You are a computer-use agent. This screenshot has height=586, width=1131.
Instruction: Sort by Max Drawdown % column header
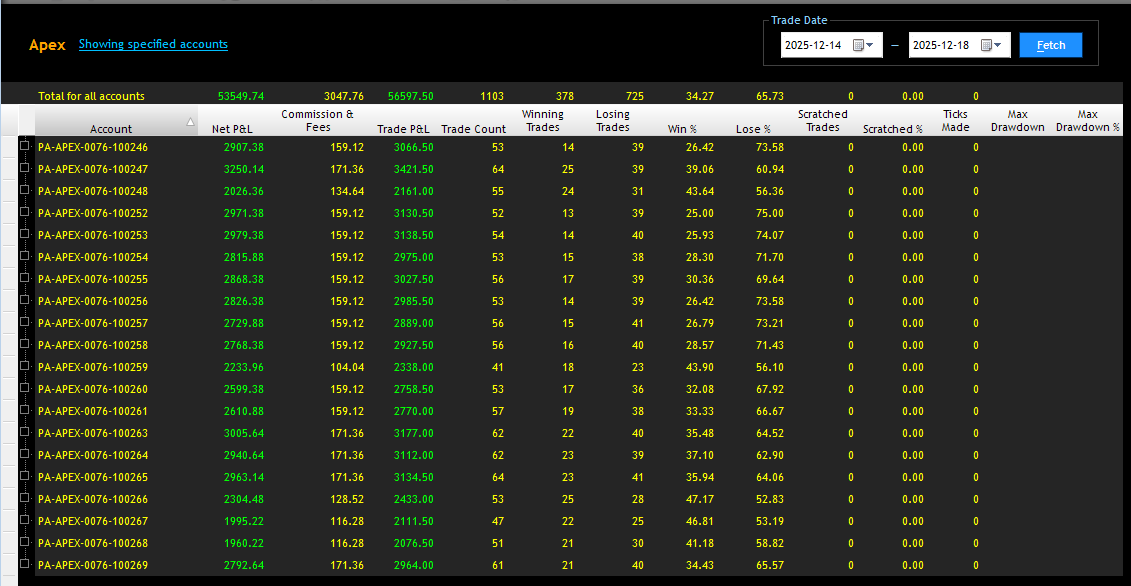[x=1087, y=121]
